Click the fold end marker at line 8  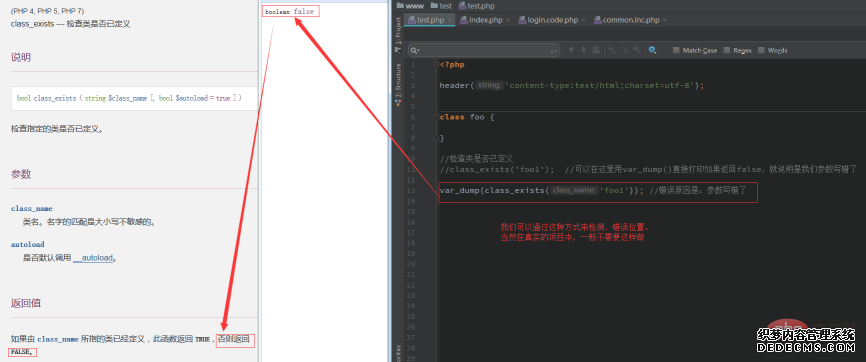coord(436,138)
